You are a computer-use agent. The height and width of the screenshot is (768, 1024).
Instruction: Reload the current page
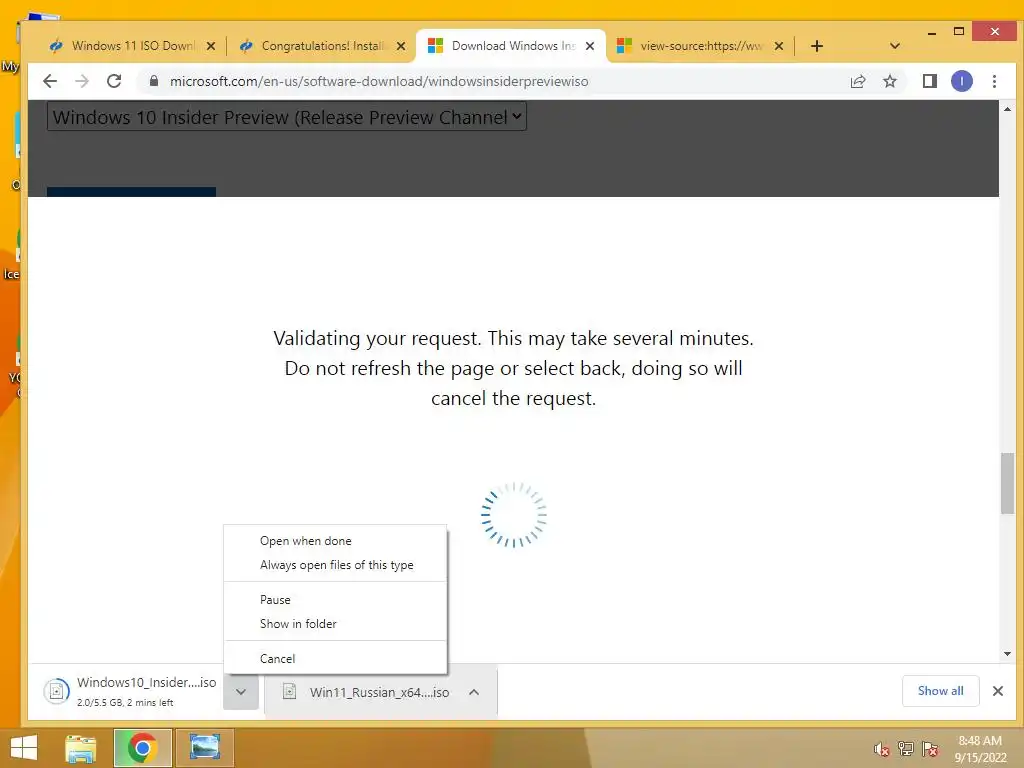click(x=114, y=81)
